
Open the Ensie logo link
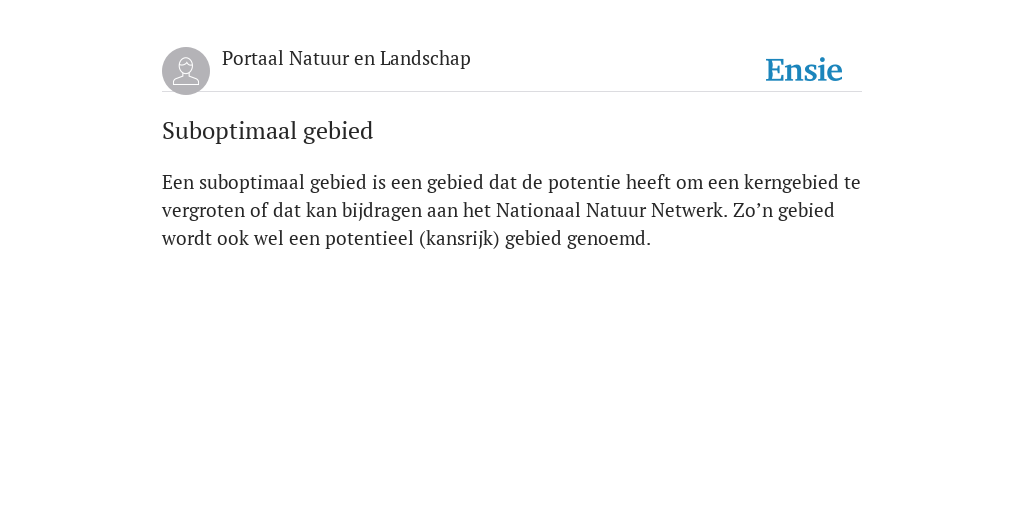pos(804,70)
